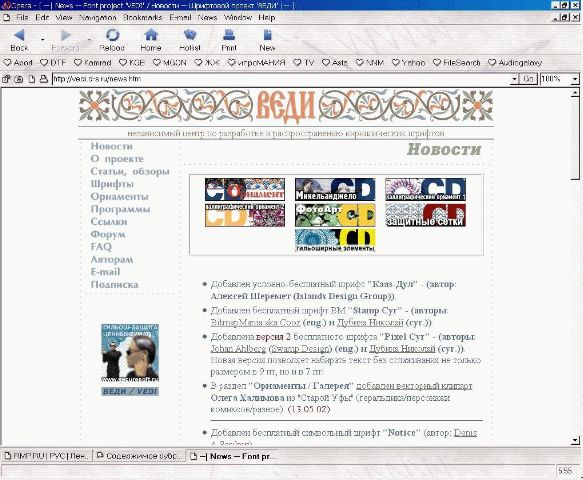Viewport: 583px width, 480px height.
Task: Open the News menu
Action: (207, 17)
